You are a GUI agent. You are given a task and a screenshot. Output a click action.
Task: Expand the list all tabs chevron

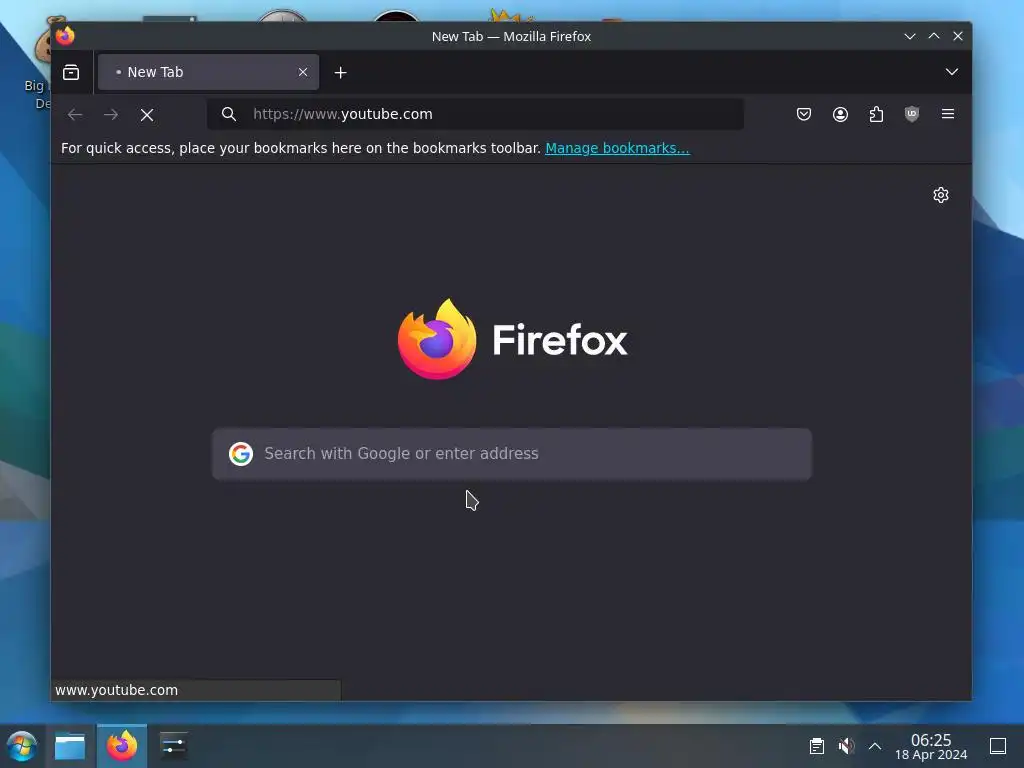[x=952, y=72]
